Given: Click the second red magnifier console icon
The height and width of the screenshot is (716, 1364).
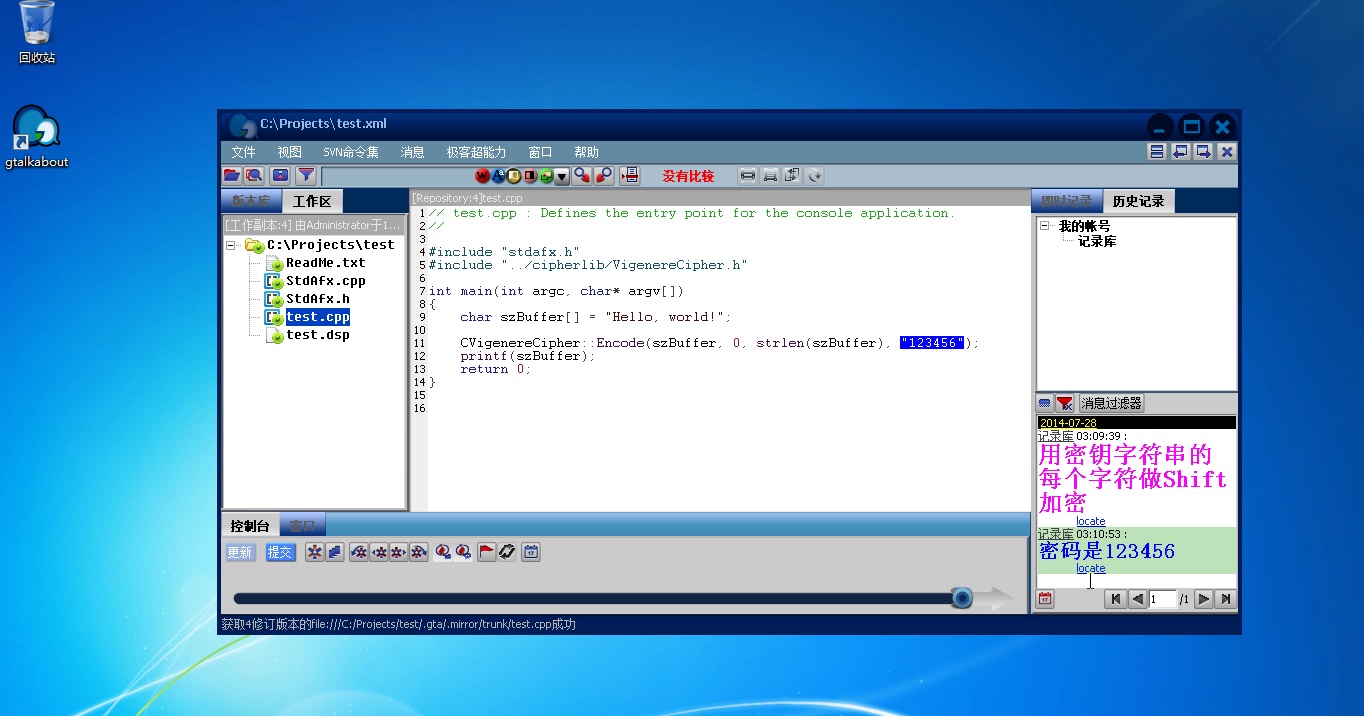Looking at the screenshot, I should (x=463, y=552).
